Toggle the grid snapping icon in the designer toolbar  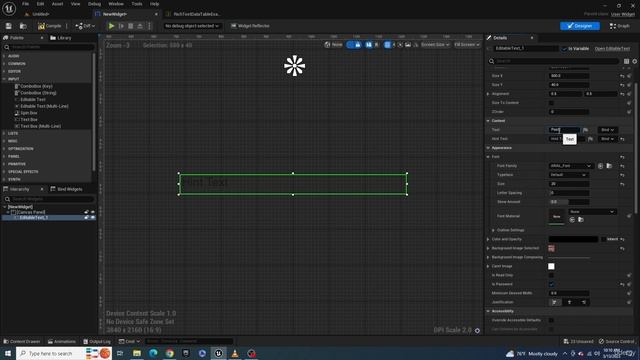(387, 45)
